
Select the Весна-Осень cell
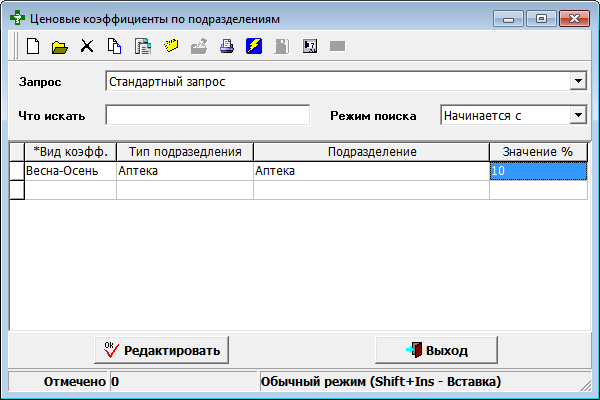tap(70, 171)
